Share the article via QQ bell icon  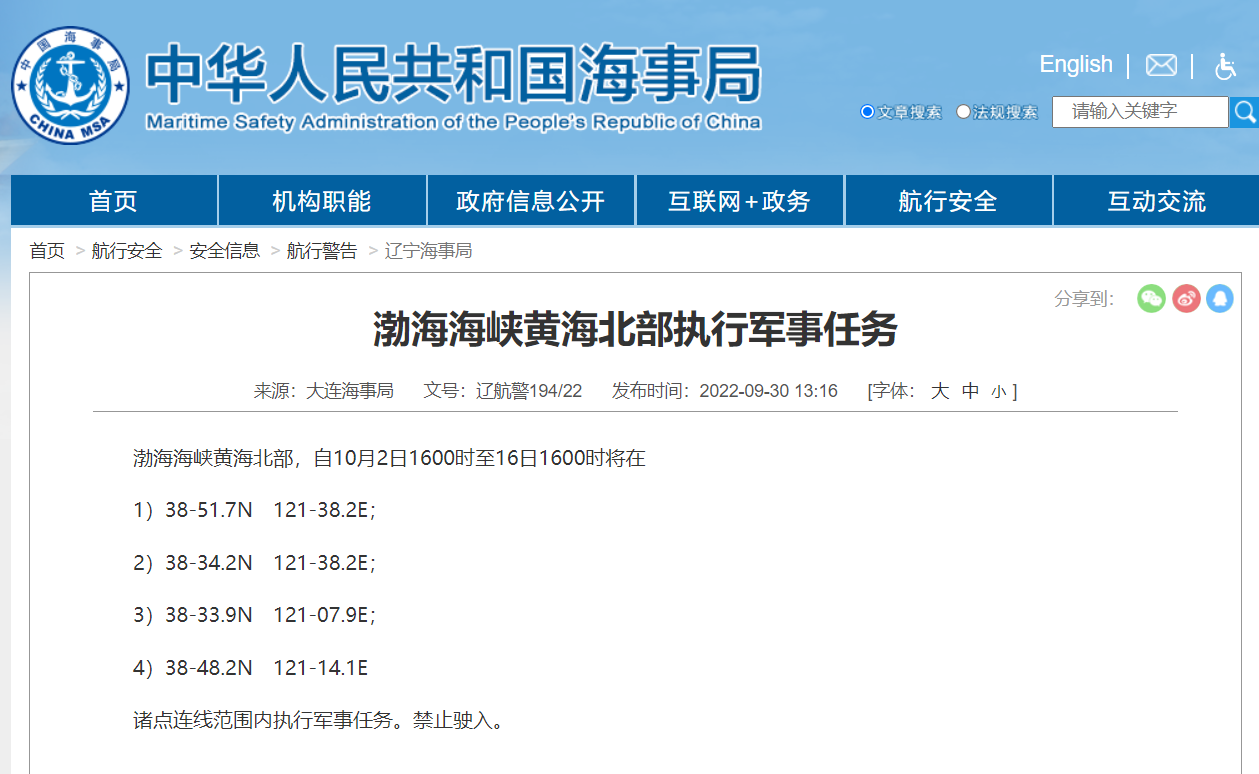(1220, 298)
